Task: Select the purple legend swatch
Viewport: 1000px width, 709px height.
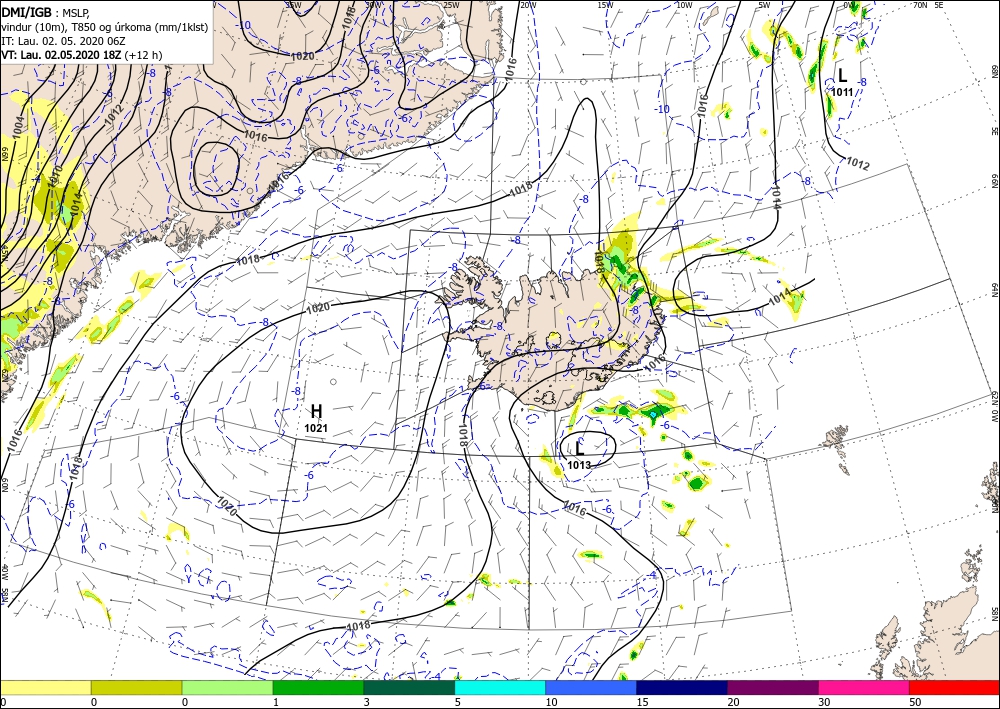Action: coord(772,687)
